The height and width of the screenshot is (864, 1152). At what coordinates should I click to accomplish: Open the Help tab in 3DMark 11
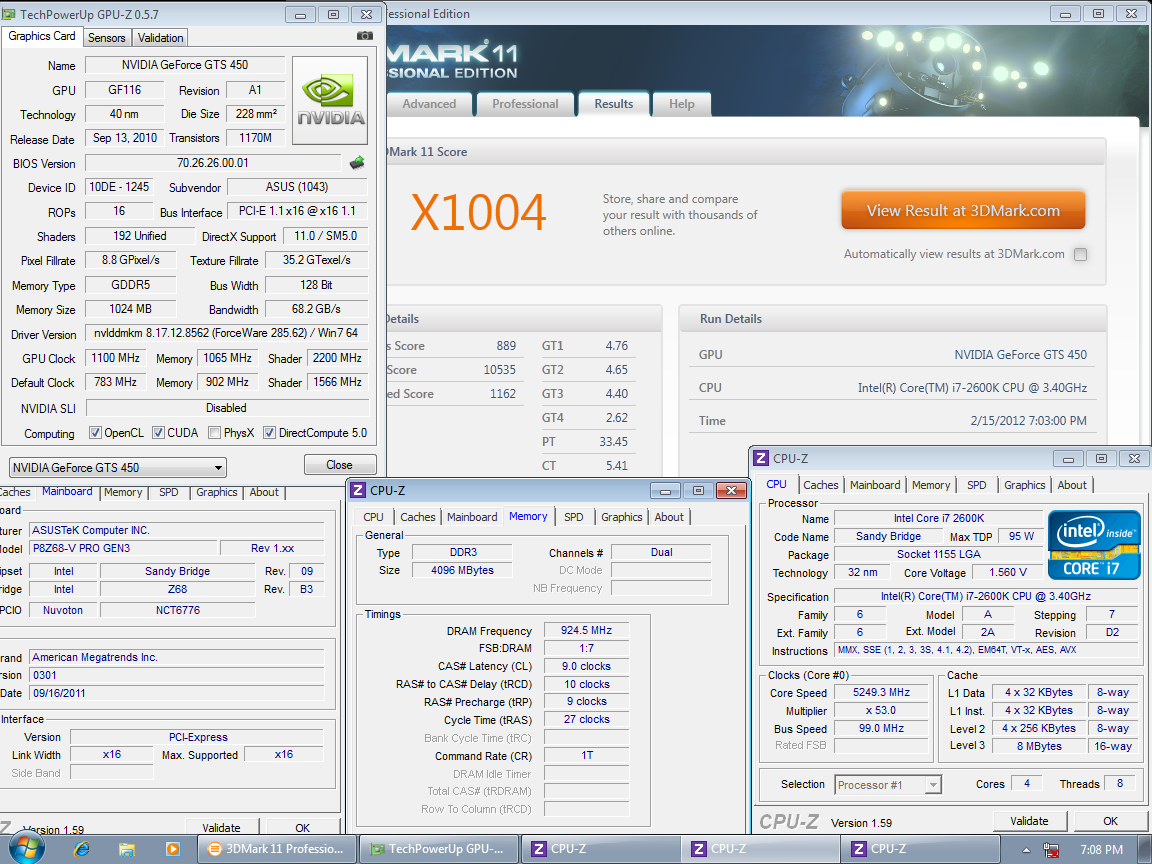click(682, 104)
